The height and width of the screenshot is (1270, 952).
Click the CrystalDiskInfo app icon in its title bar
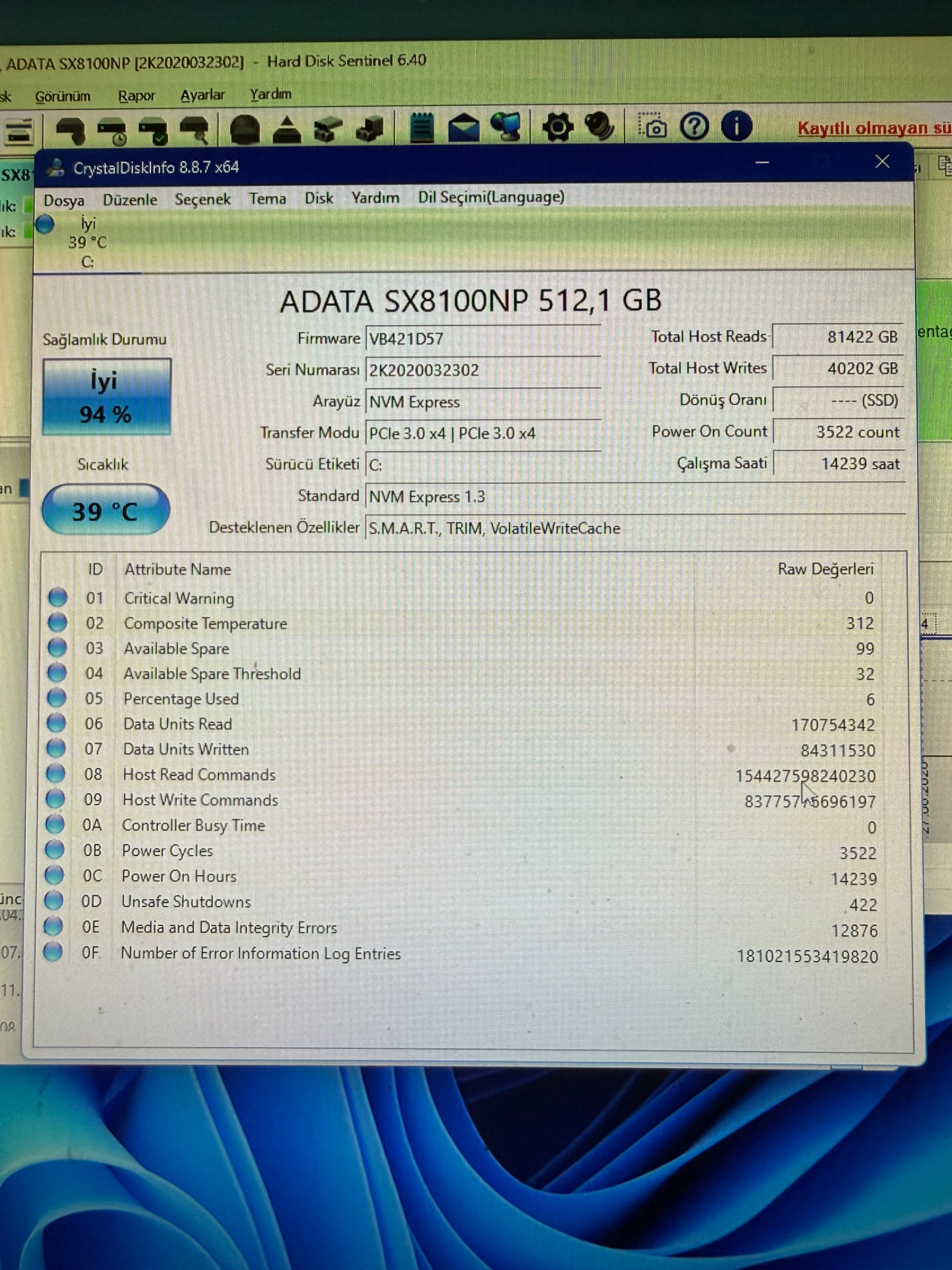pos(56,168)
